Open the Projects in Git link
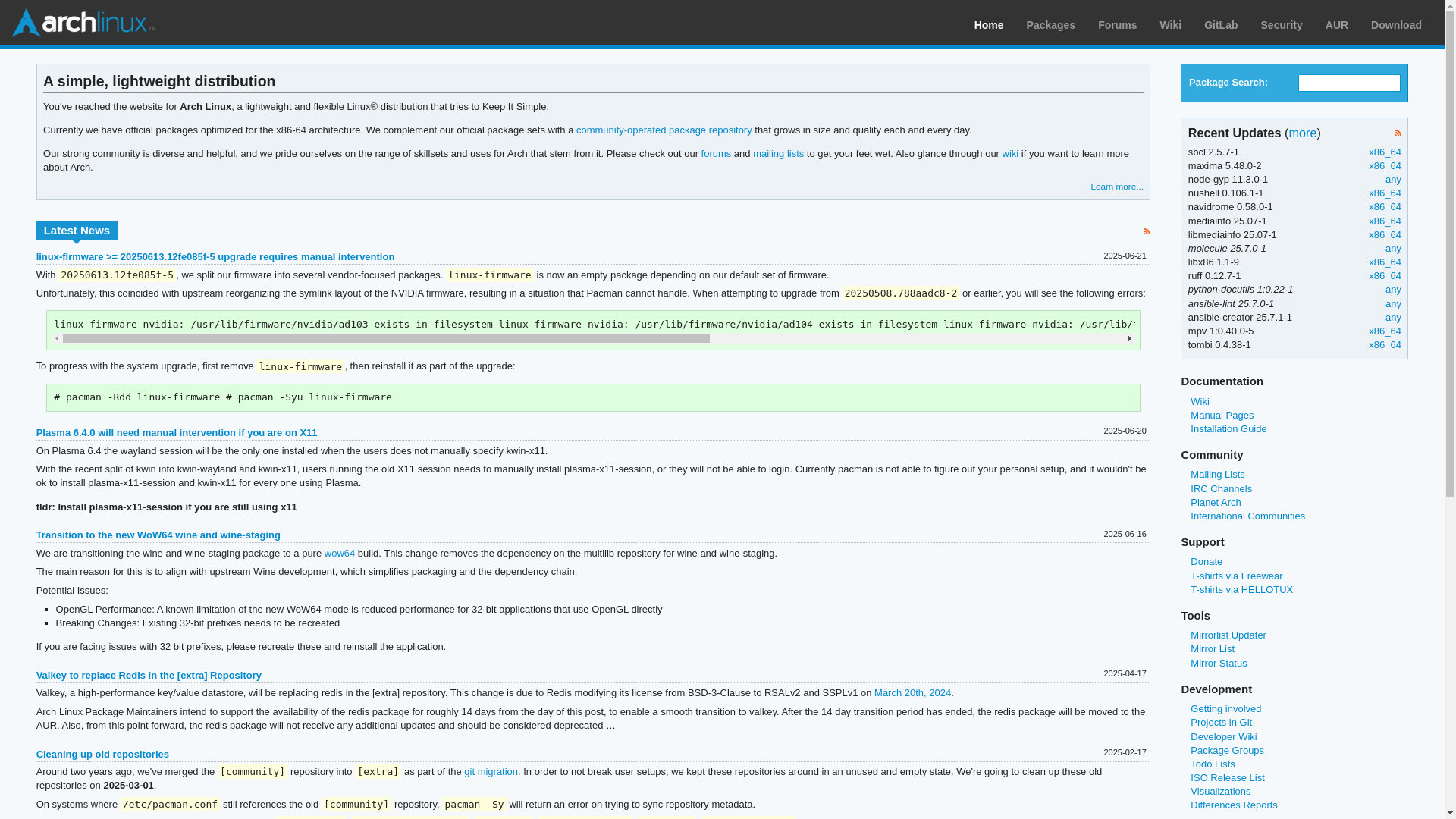The width and height of the screenshot is (1456, 819). point(1220,723)
